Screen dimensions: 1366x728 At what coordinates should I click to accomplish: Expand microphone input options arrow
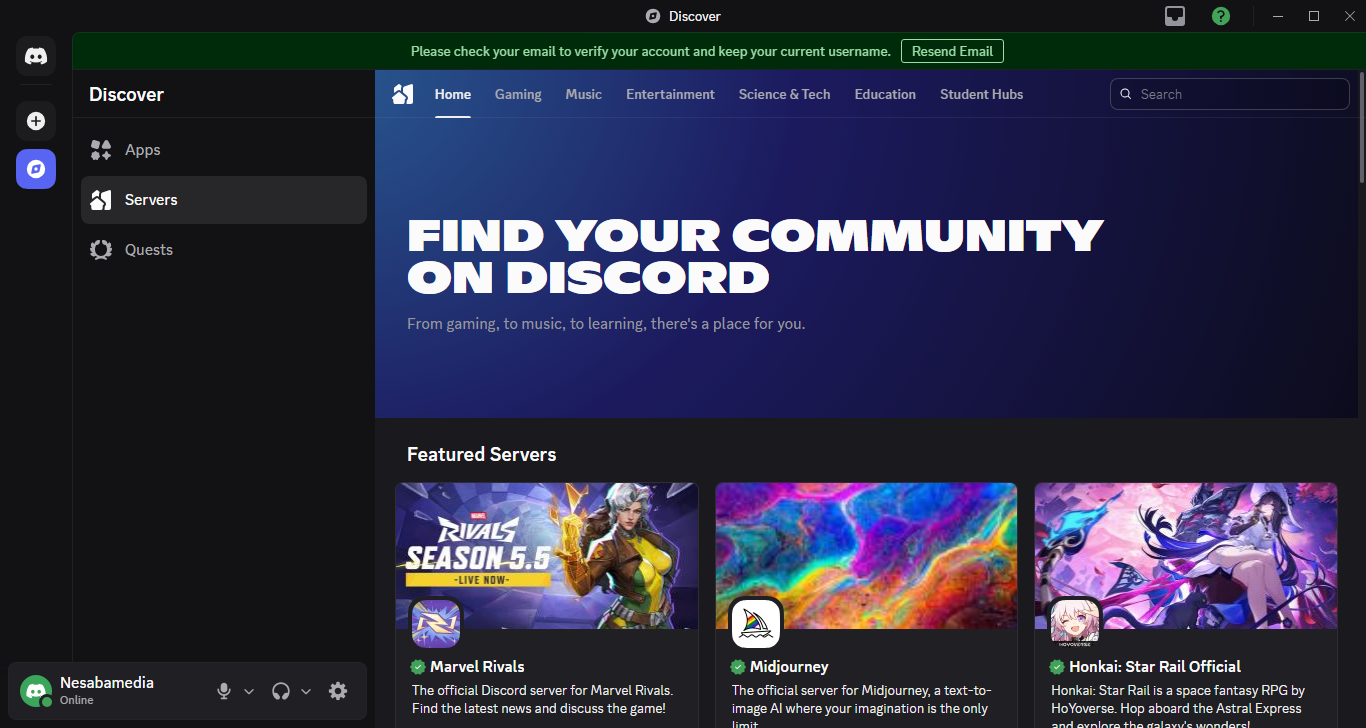[249, 691]
